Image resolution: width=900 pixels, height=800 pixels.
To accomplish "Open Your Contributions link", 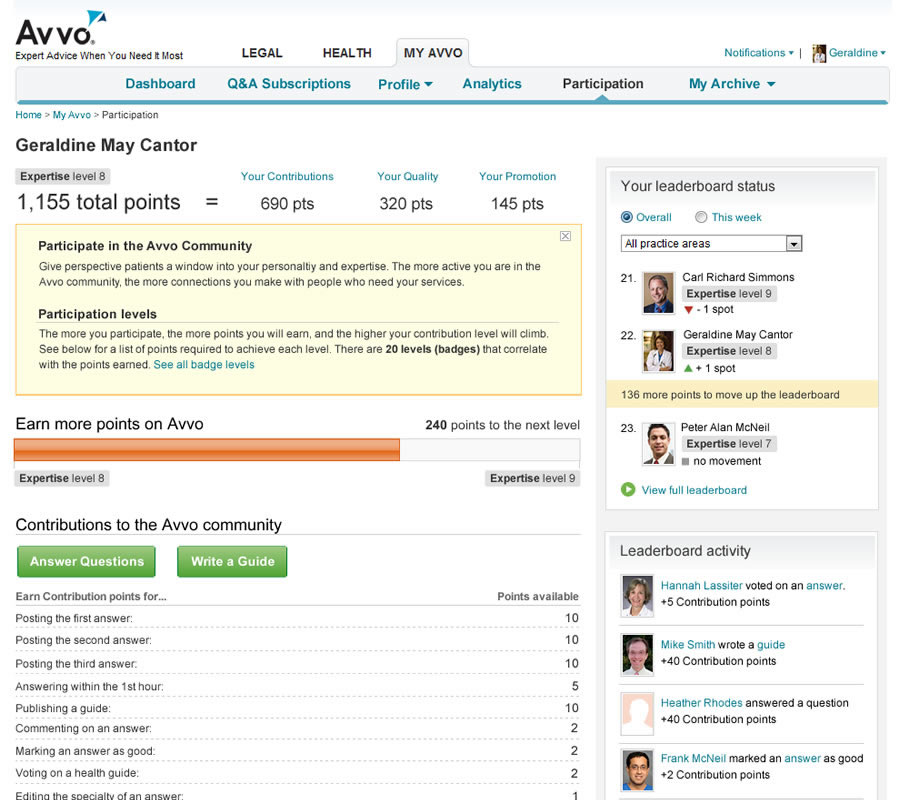I will 287,176.
